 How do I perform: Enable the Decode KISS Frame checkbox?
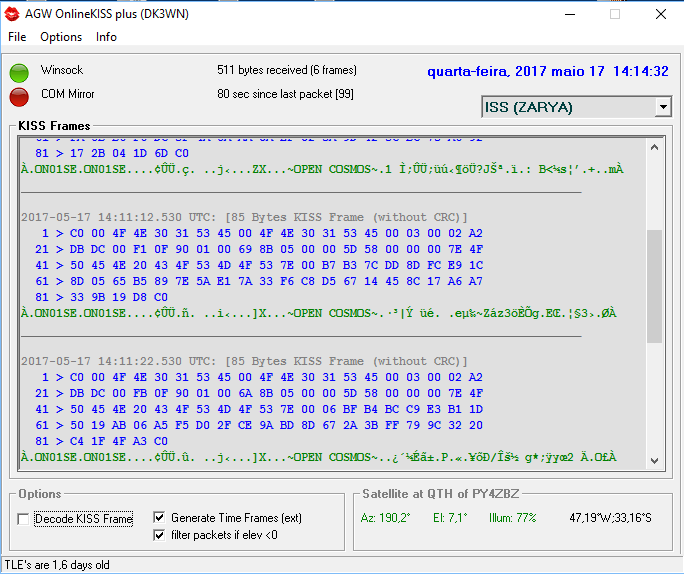[x=23, y=519]
